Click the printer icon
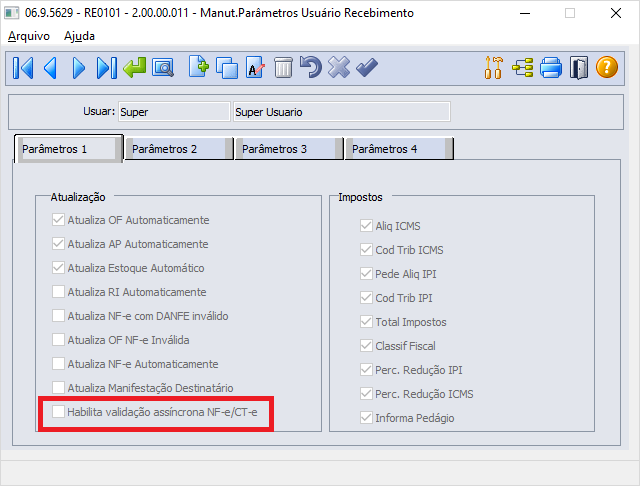This screenshot has width=640, height=486. tap(551, 68)
